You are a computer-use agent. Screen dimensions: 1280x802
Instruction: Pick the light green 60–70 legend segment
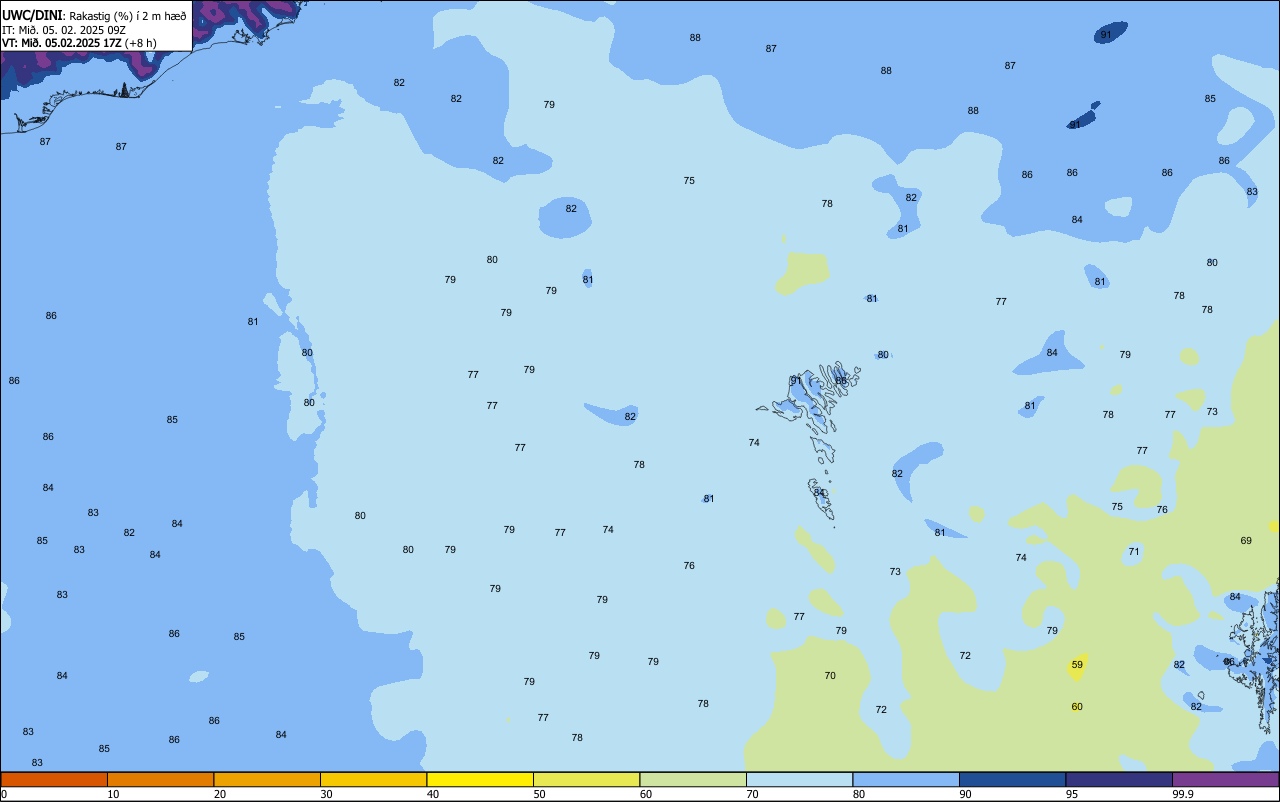(693, 779)
